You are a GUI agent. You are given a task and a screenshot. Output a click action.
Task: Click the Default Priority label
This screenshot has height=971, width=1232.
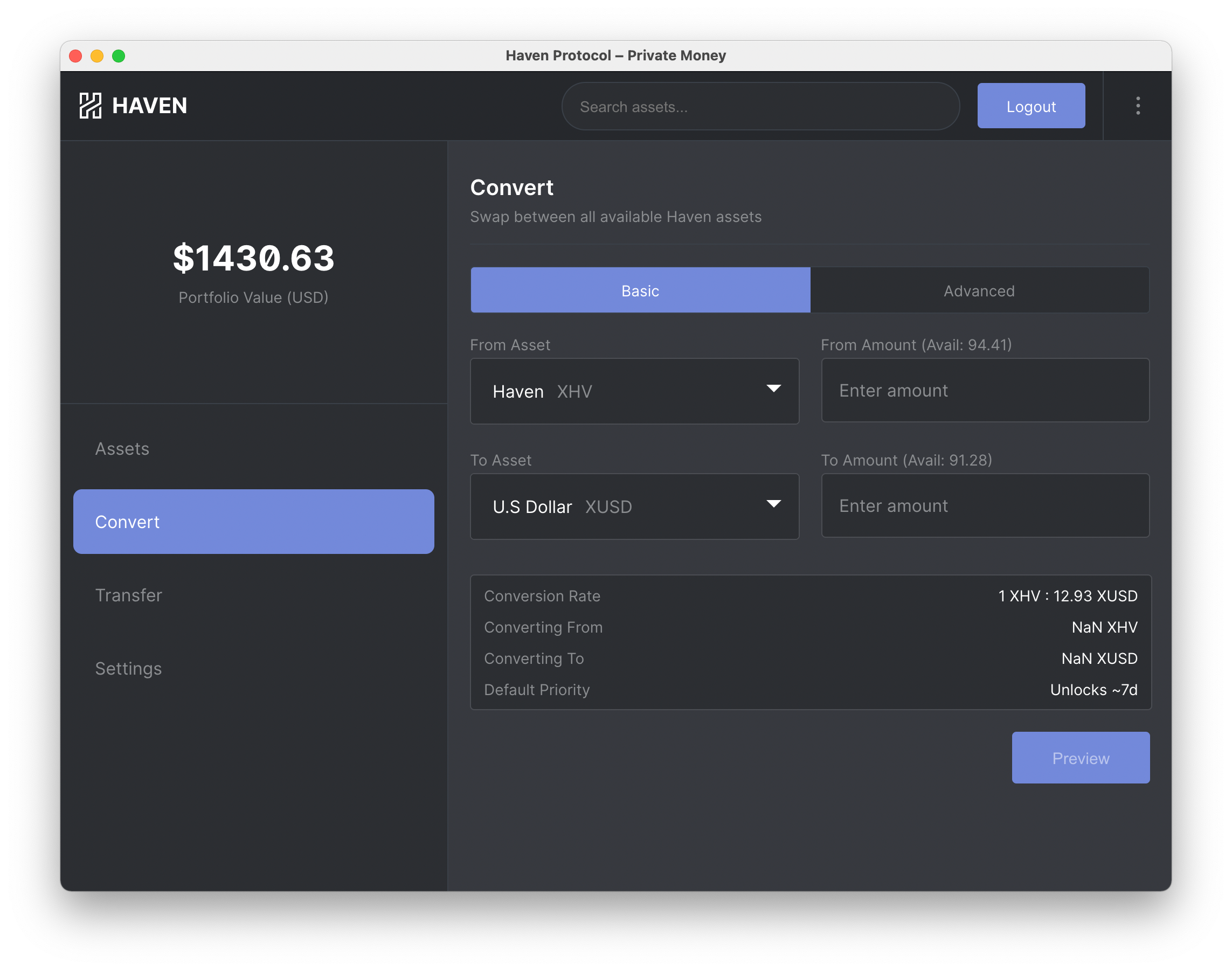tap(537, 690)
